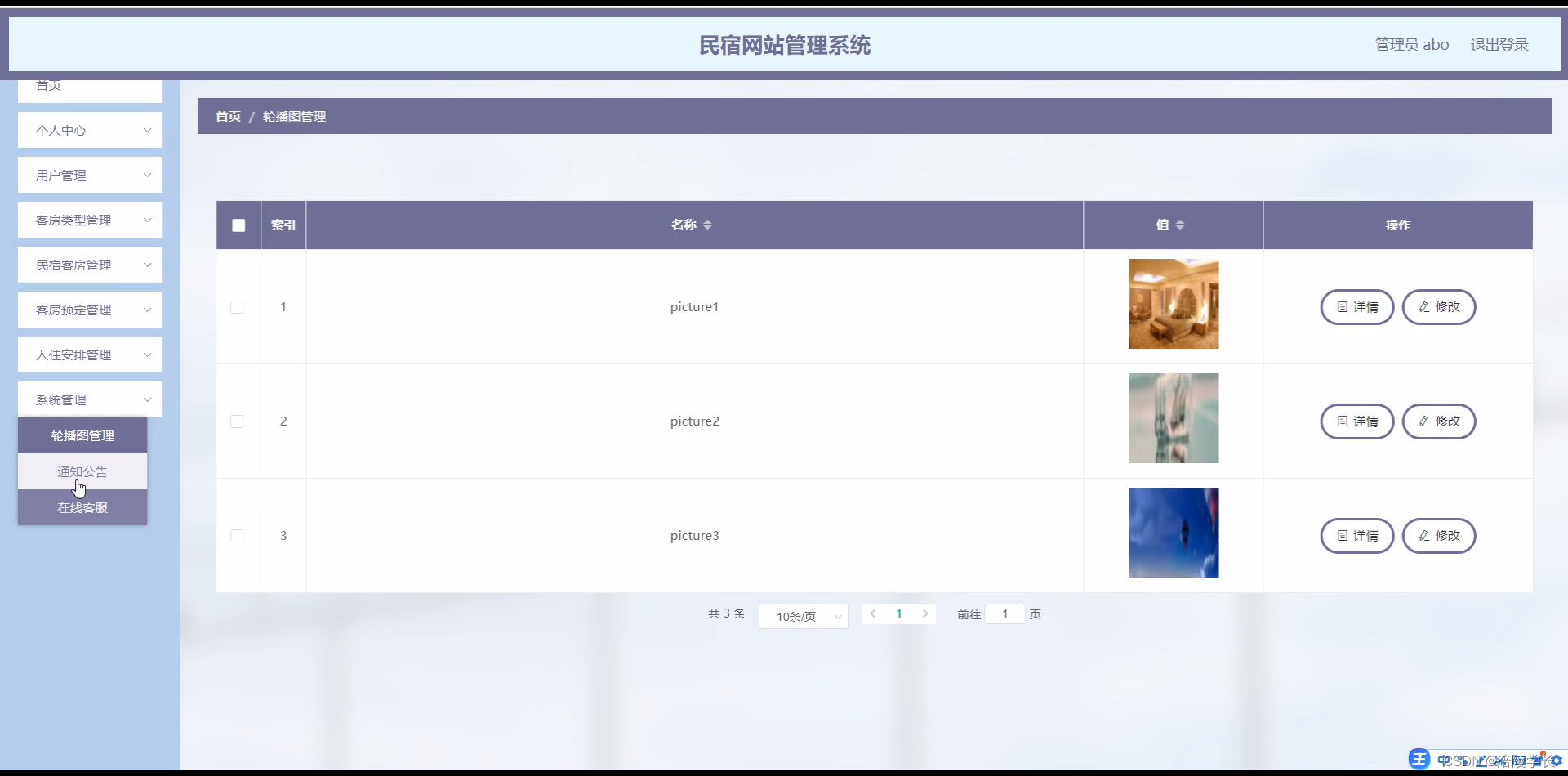Check the row checkbox for picture3
The width and height of the screenshot is (1568, 776).
[238, 536]
